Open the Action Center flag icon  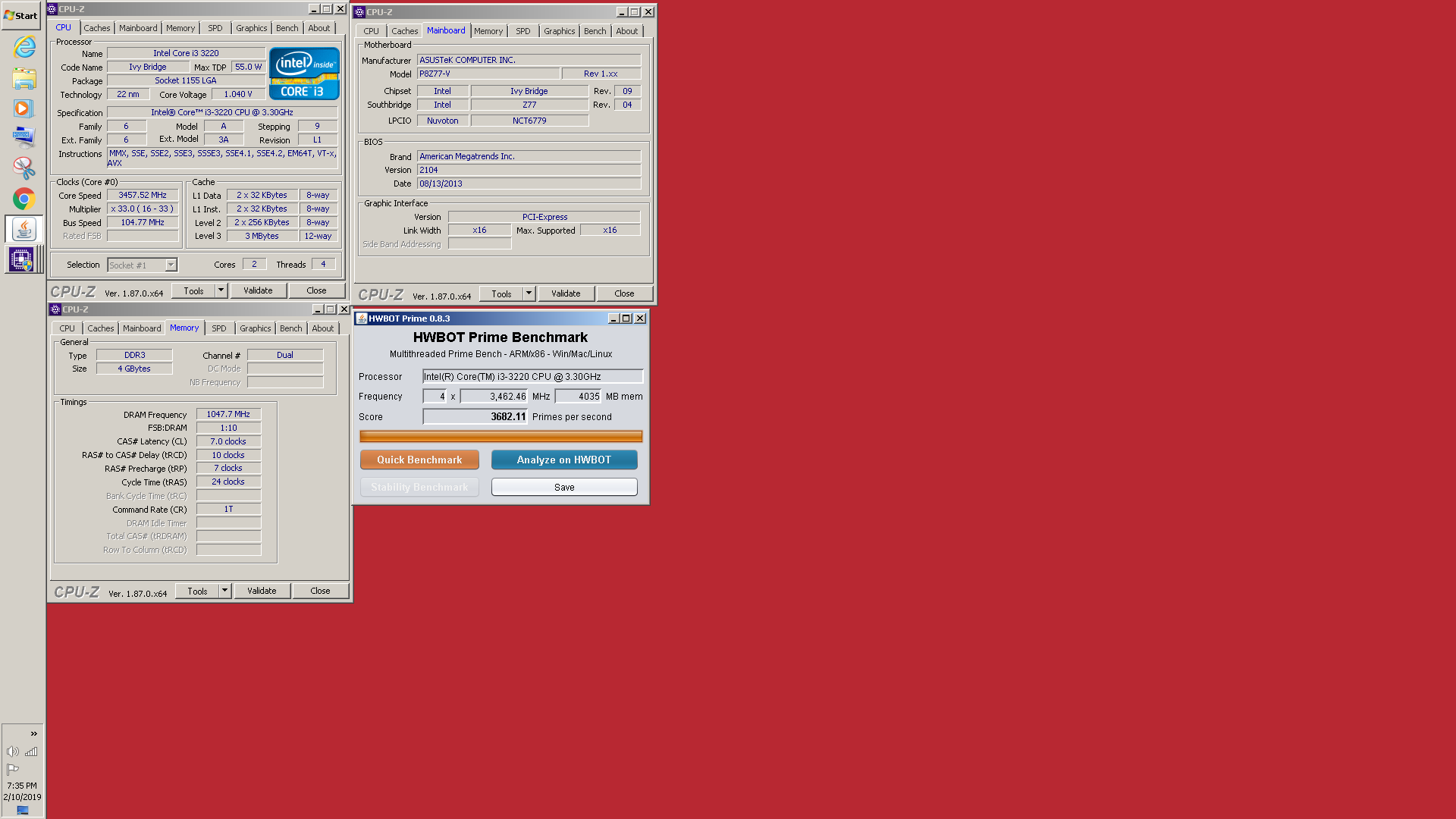point(13,769)
